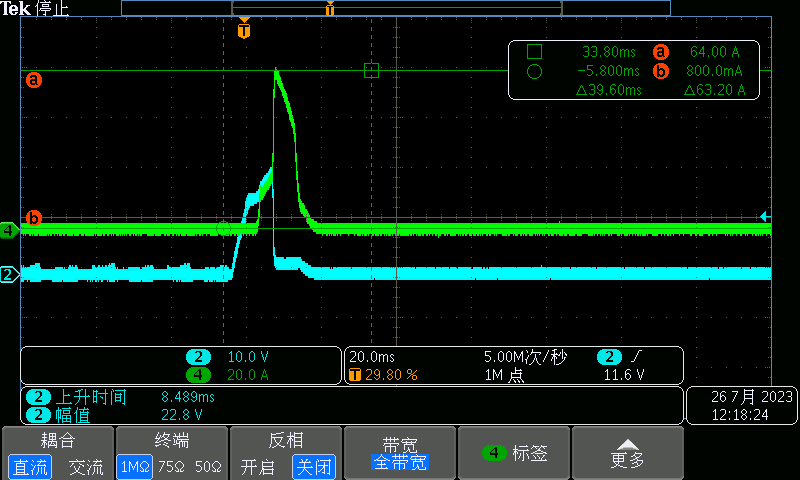Switch coupling to 交流 AC
The height and width of the screenshot is (480, 800).
pos(85,467)
